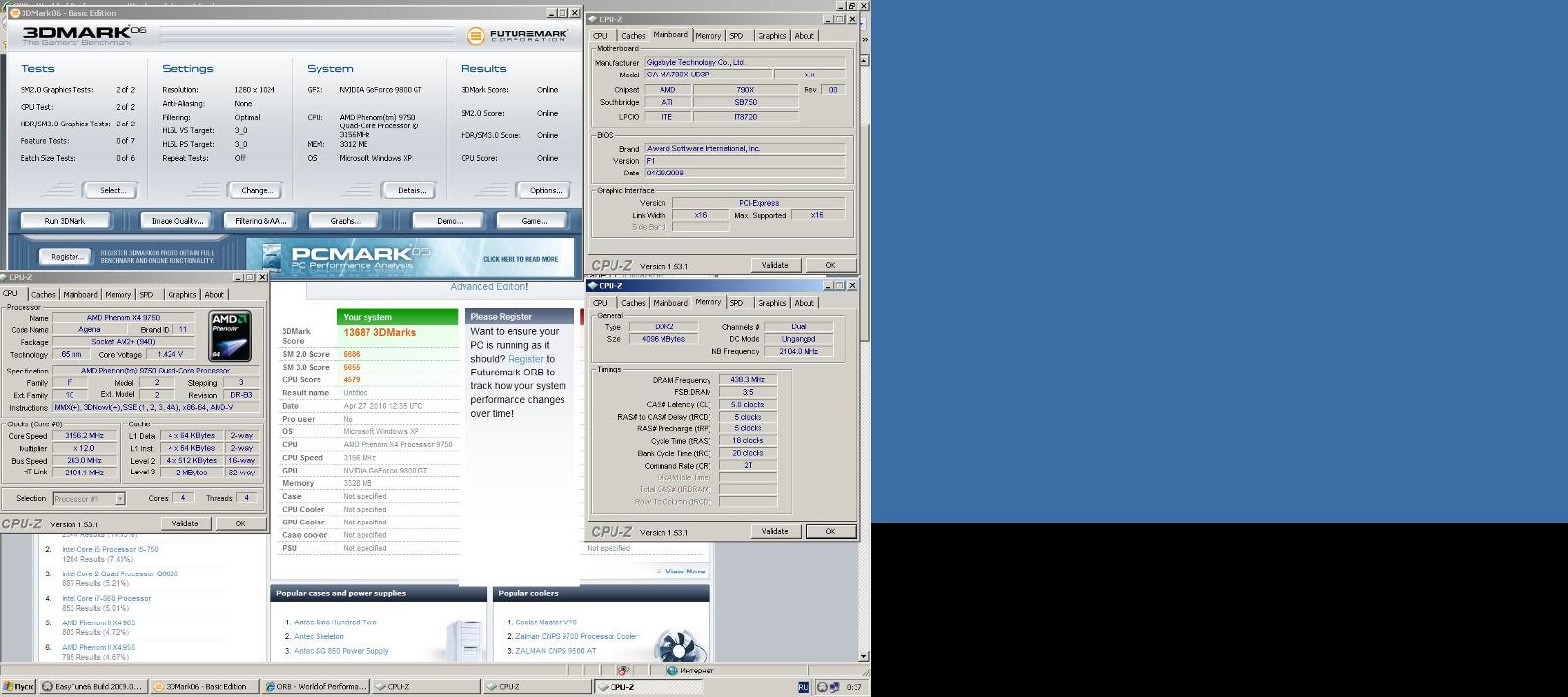Screen dimensions: 1568x697
Task: Click the Demo button in 3DMark06
Action: (450, 221)
